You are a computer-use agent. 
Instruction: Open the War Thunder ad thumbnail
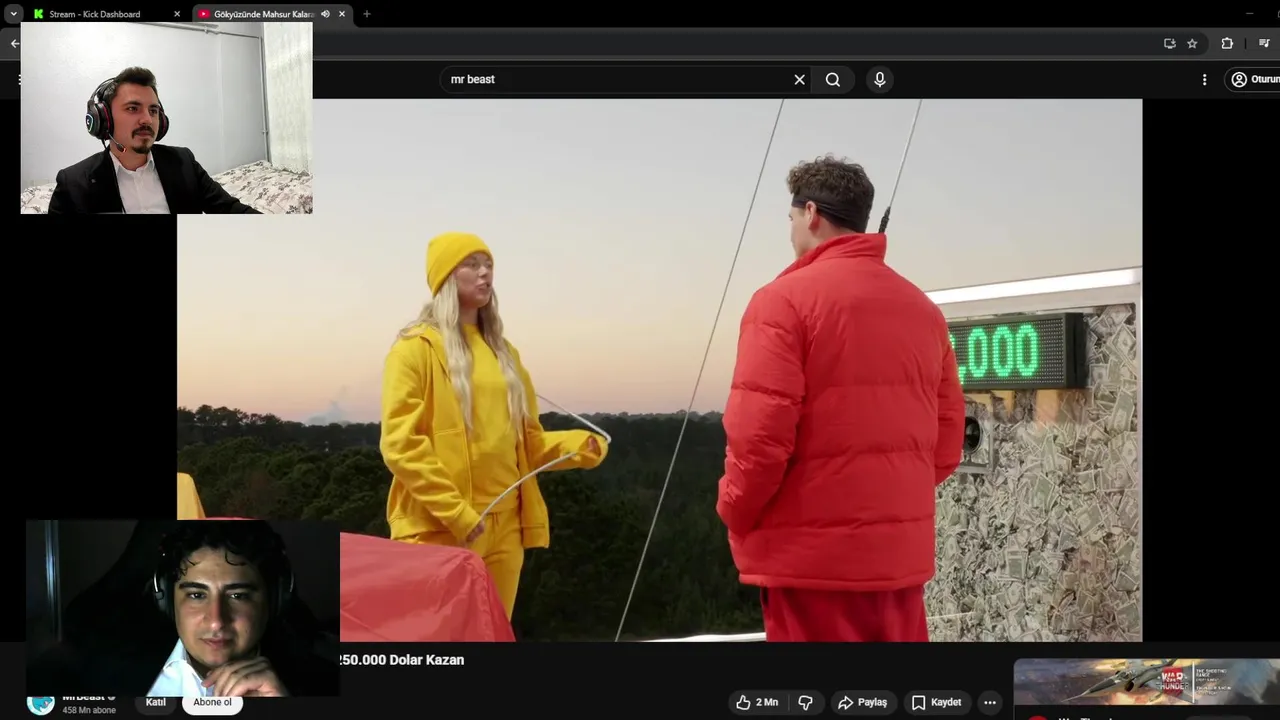point(1146,682)
